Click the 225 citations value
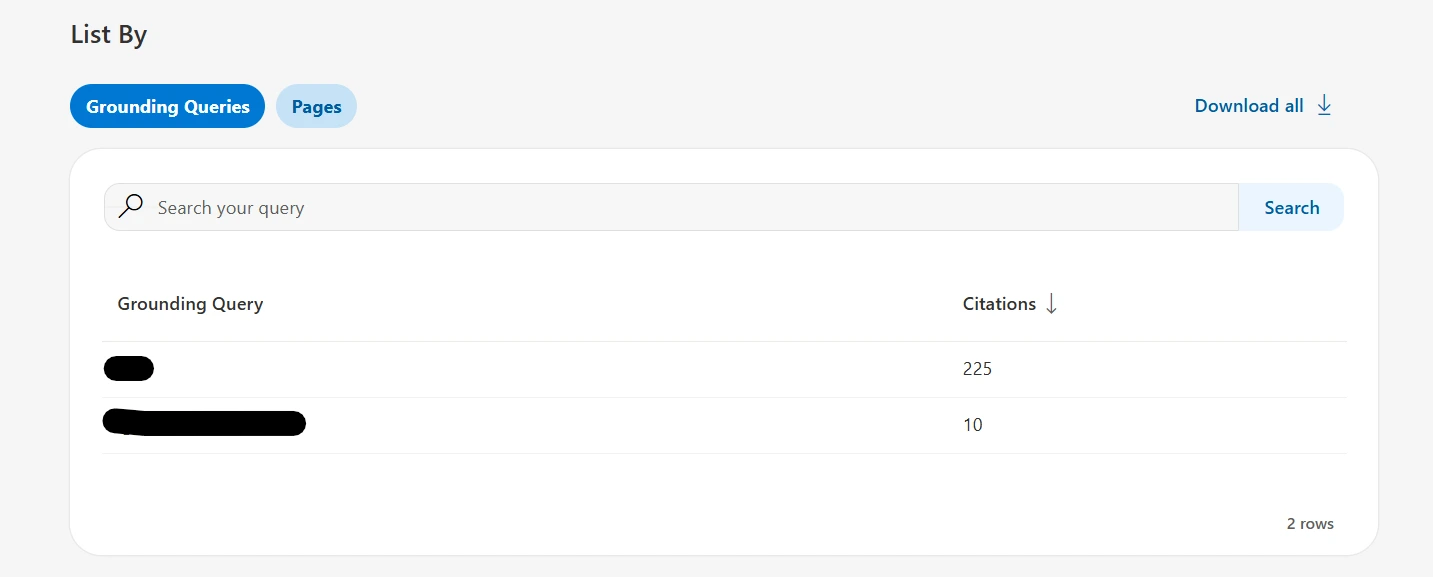 [977, 369]
